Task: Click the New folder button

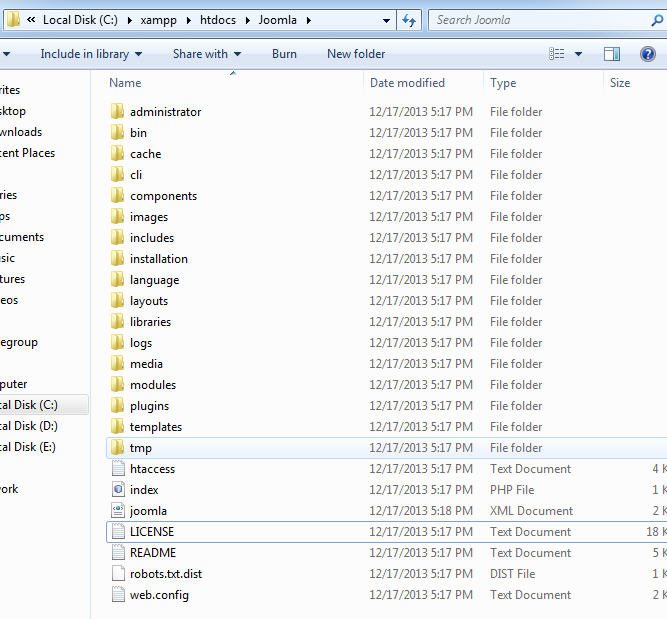Action: click(x=355, y=54)
